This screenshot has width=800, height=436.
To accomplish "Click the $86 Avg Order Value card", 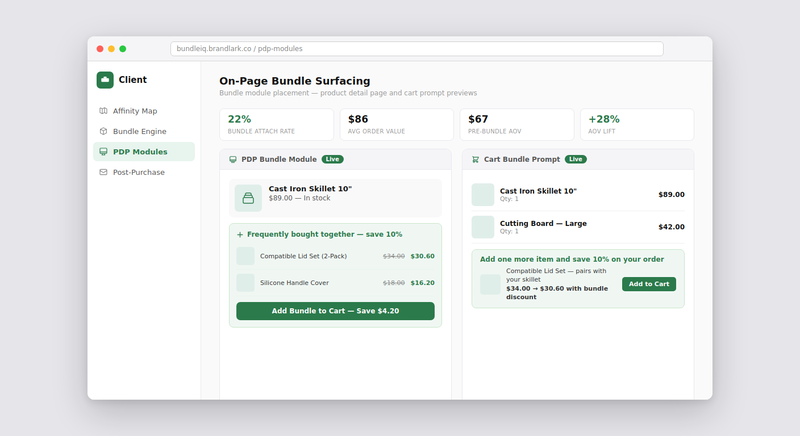I will click(x=396, y=124).
